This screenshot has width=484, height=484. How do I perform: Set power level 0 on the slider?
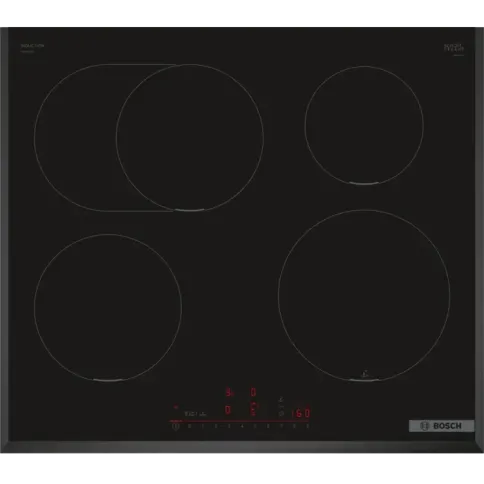pos(189,426)
